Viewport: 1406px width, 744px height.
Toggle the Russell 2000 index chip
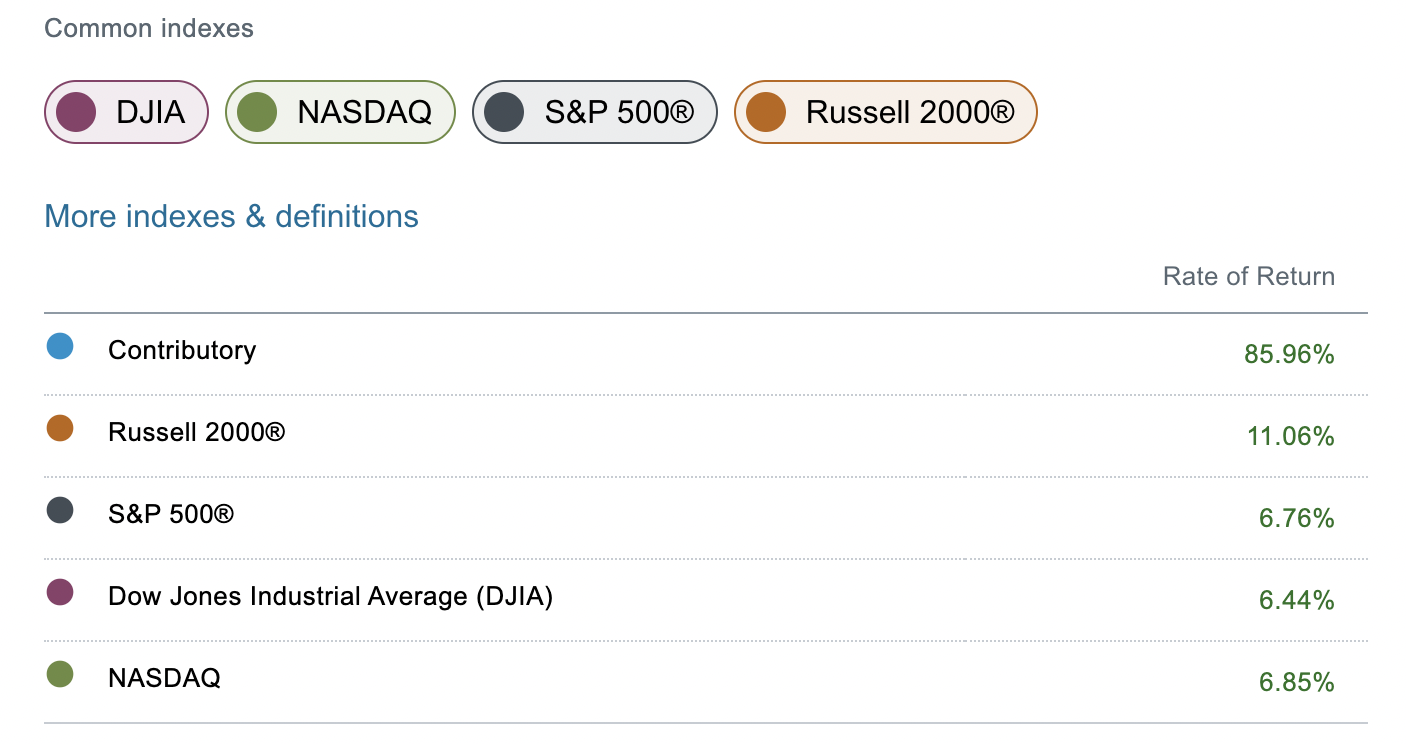point(886,112)
